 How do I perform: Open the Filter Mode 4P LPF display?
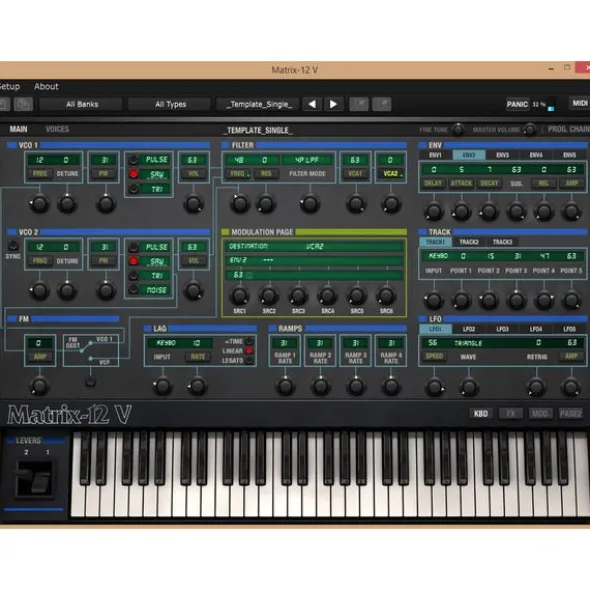click(307, 160)
